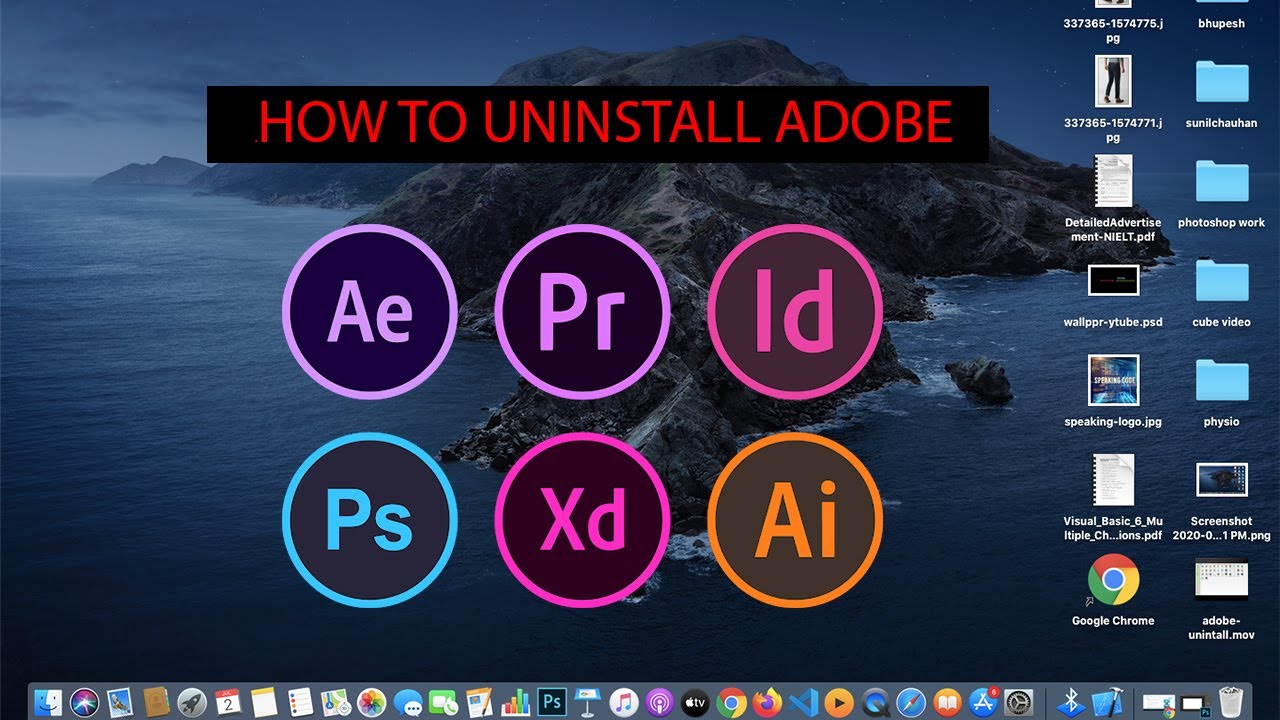Screen dimensions: 1280x720
Task: Launch Xcode from the Dock
Action: (1107, 702)
